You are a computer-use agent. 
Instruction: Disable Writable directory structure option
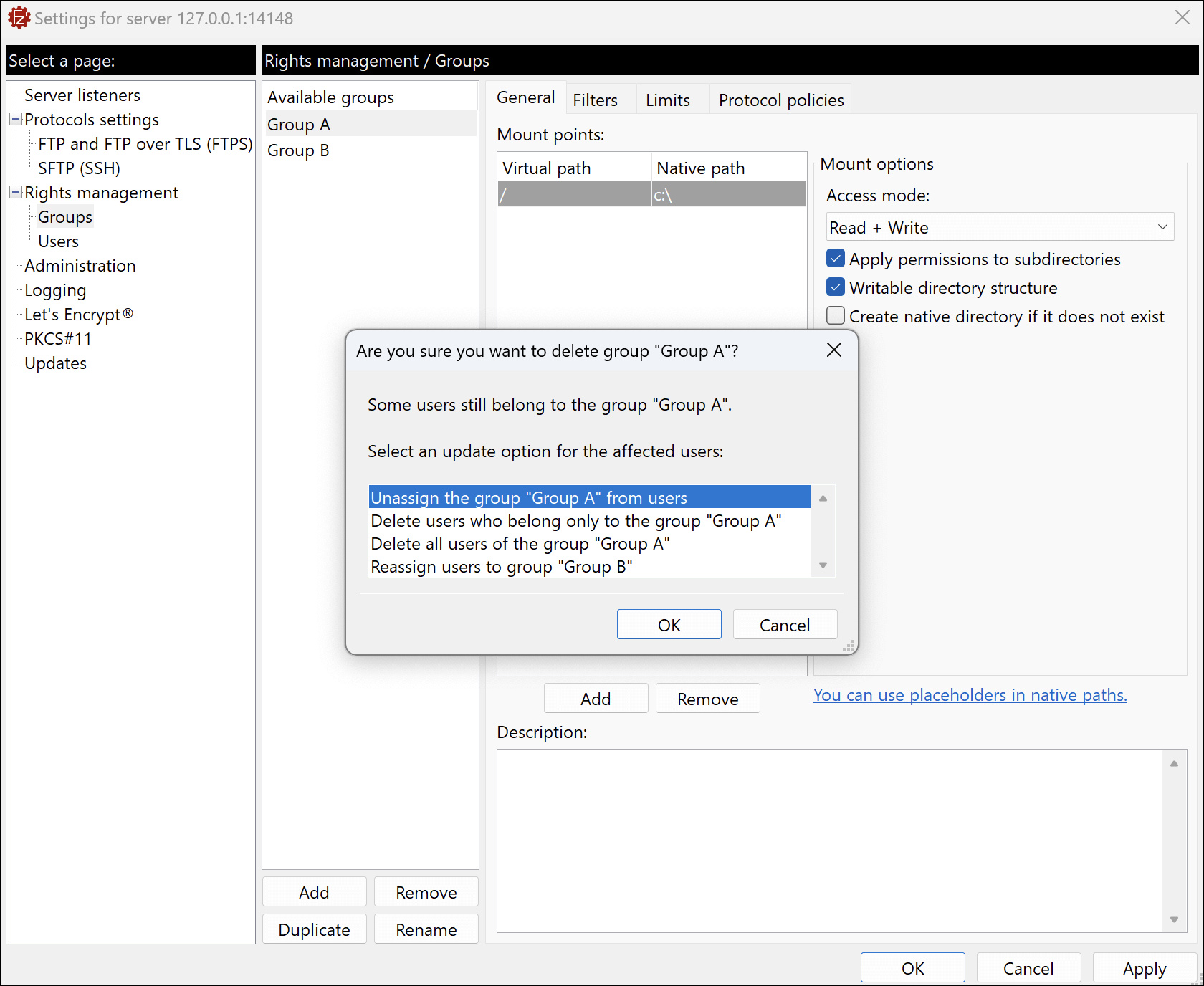click(836, 287)
